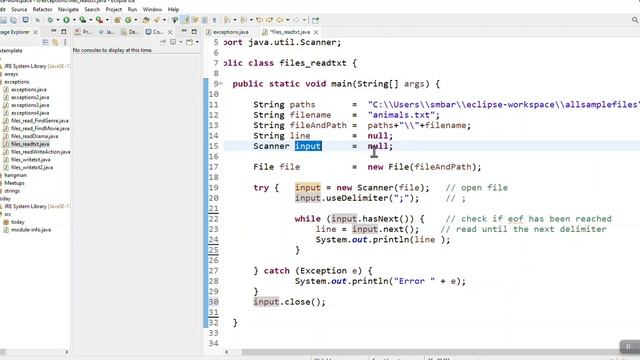Select module-info.java in Package Explorer
Screen dimensions: 640x360
click(x=31, y=230)
